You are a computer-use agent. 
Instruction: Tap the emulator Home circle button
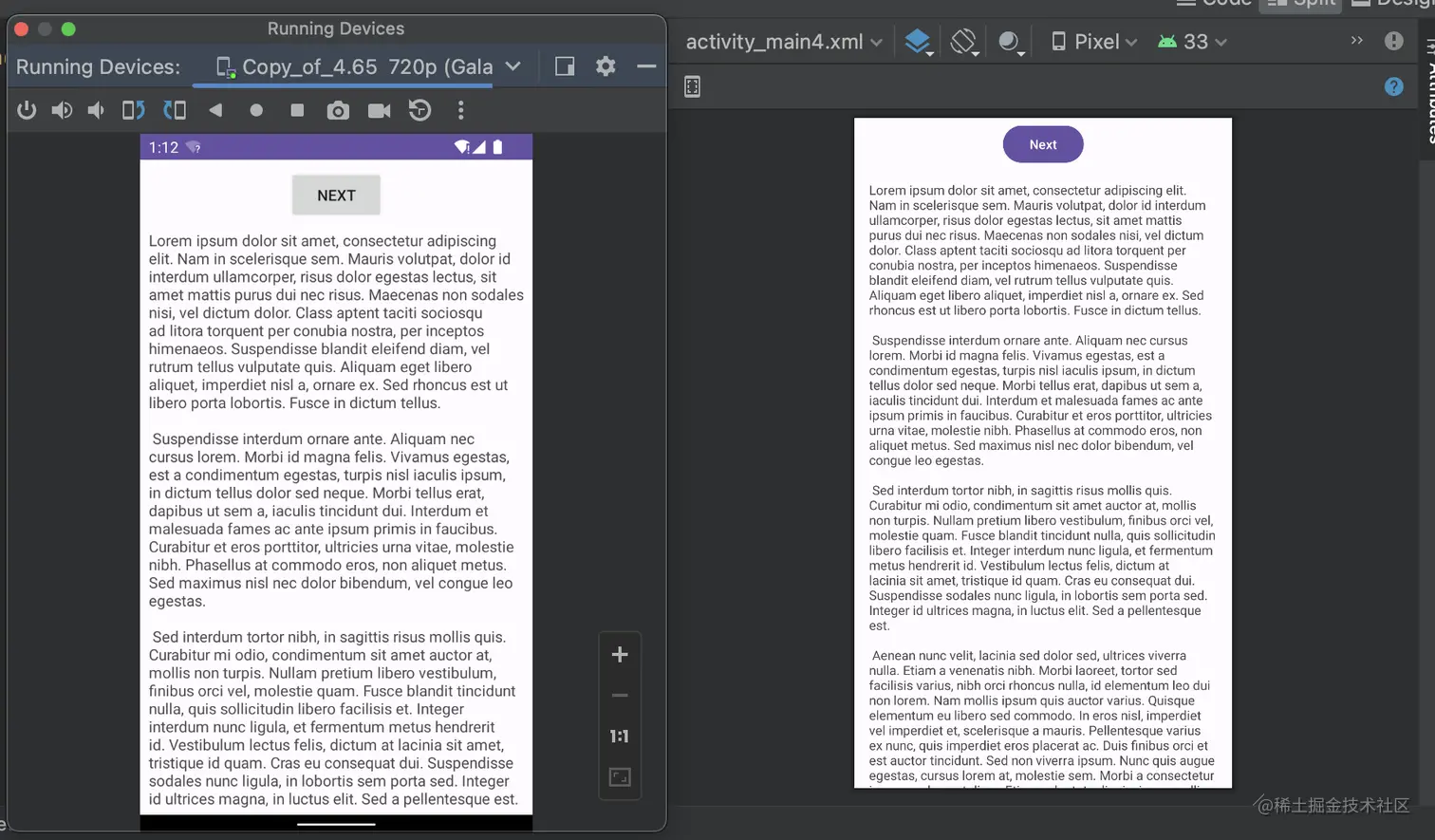tap(256, 110)
